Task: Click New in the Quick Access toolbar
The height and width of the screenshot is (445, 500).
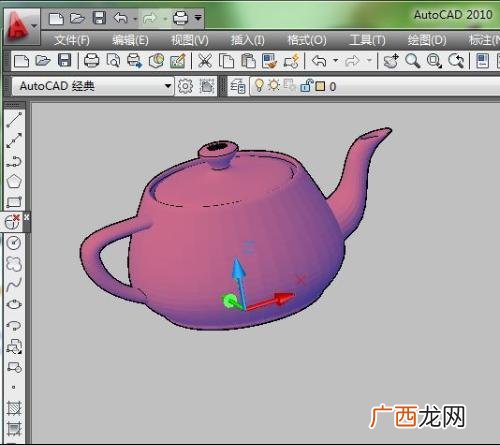Action: pos(56,18)
